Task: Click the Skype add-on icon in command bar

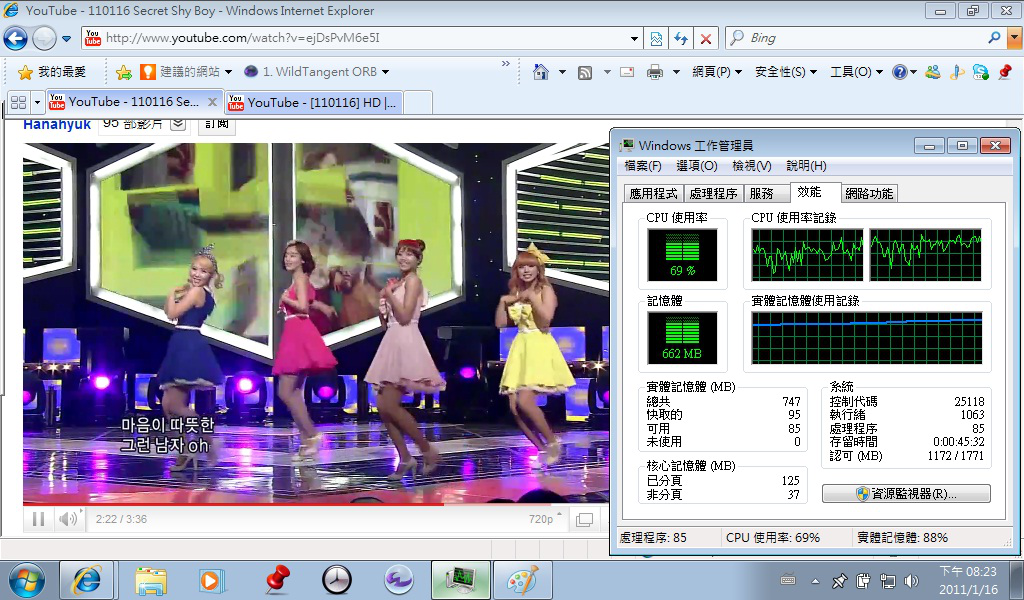Action: (x=980, y=72)
